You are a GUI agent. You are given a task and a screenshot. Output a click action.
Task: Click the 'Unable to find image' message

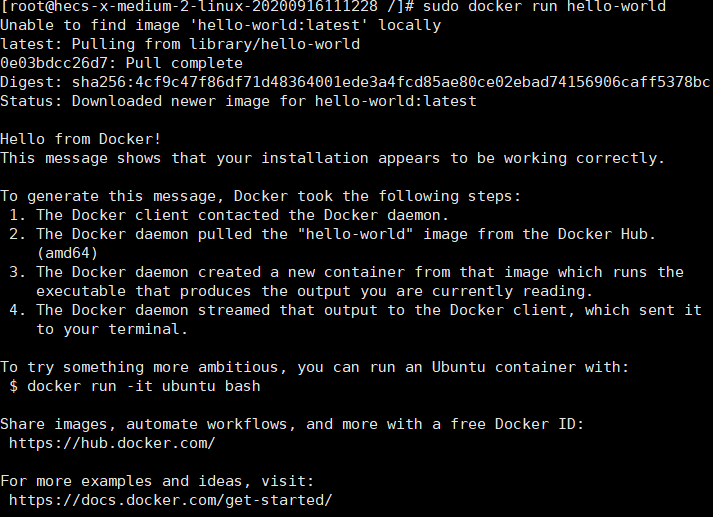pos(220,25)
